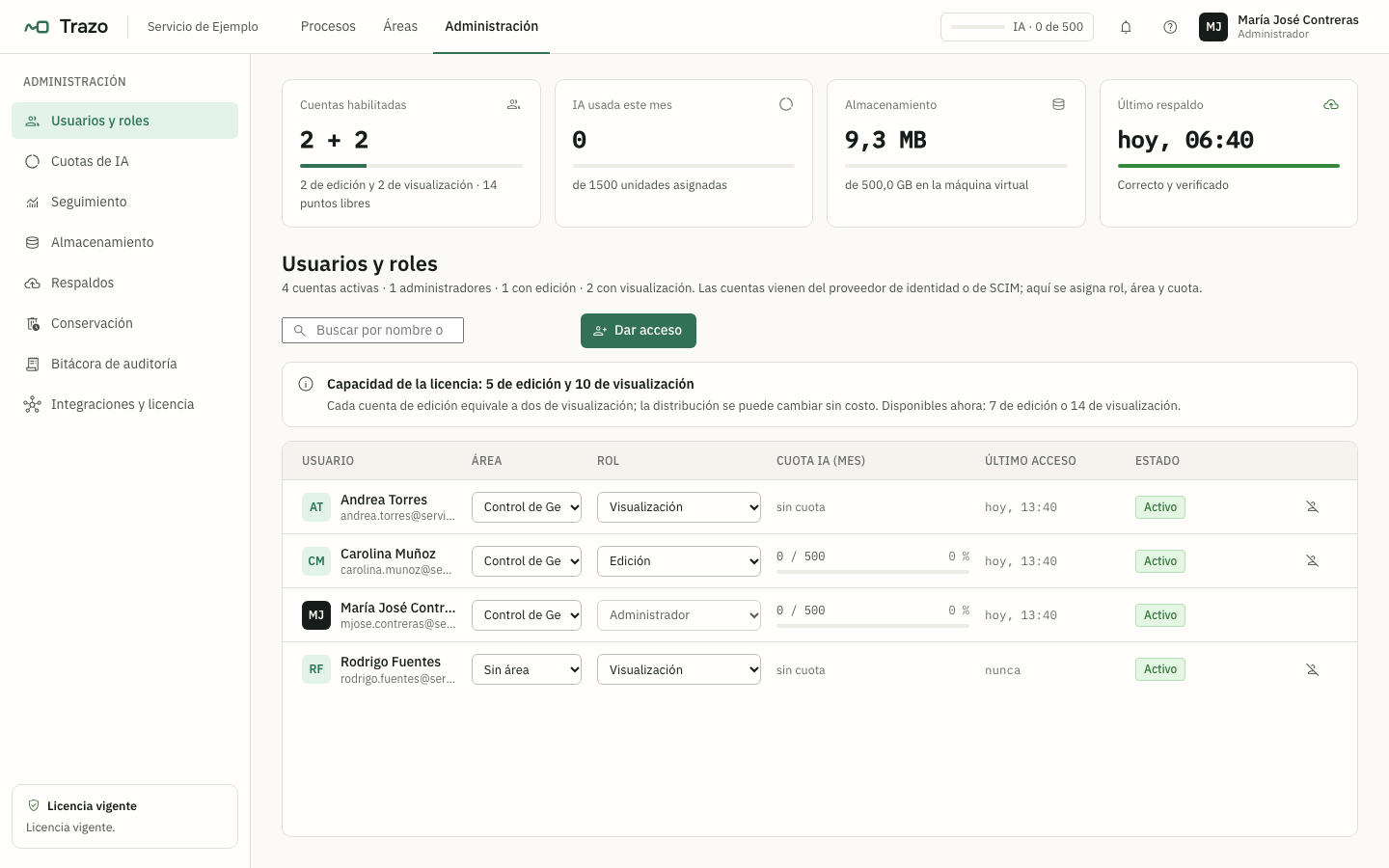
Task: Open area dropdown for Carolina Muñoz
Action: (x=527, y=561)
